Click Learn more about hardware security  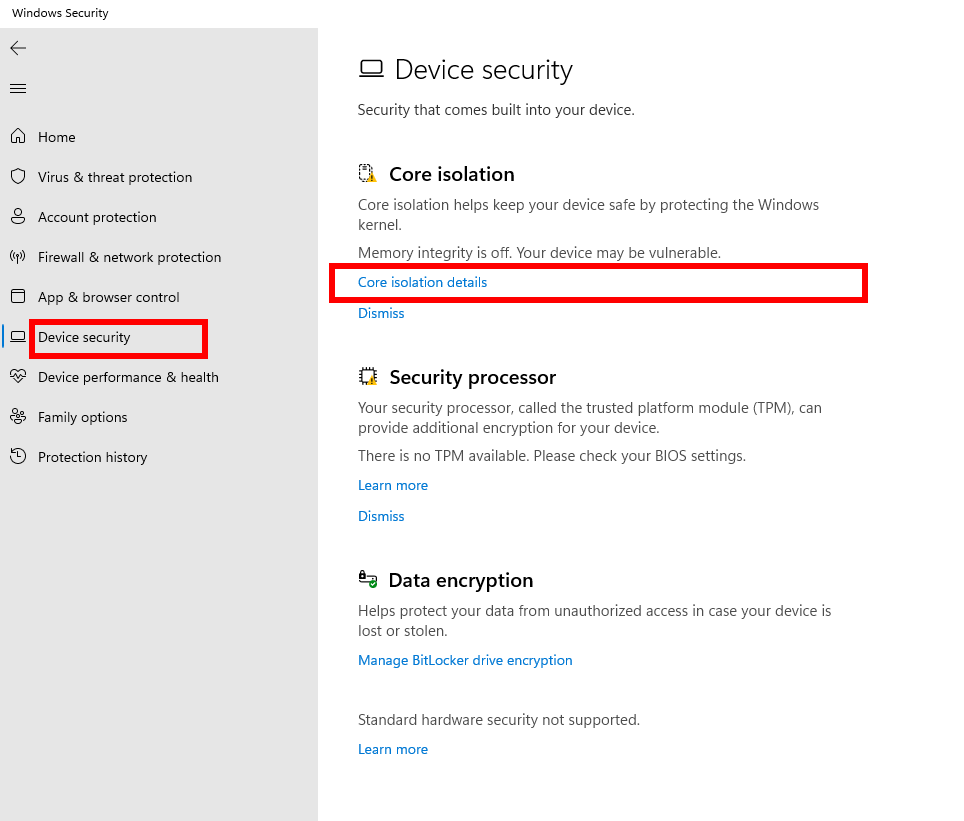(393, 750)
